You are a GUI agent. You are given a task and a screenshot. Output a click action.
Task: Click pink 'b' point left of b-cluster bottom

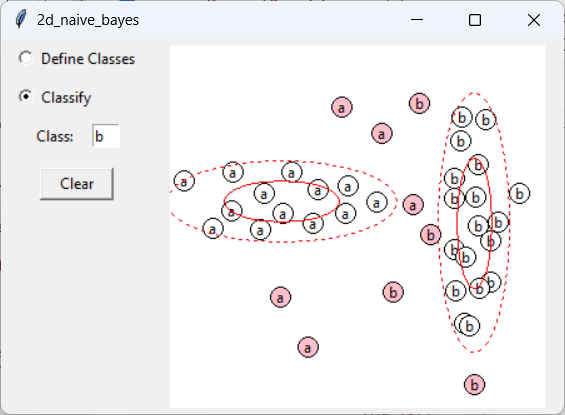[393, 292]
